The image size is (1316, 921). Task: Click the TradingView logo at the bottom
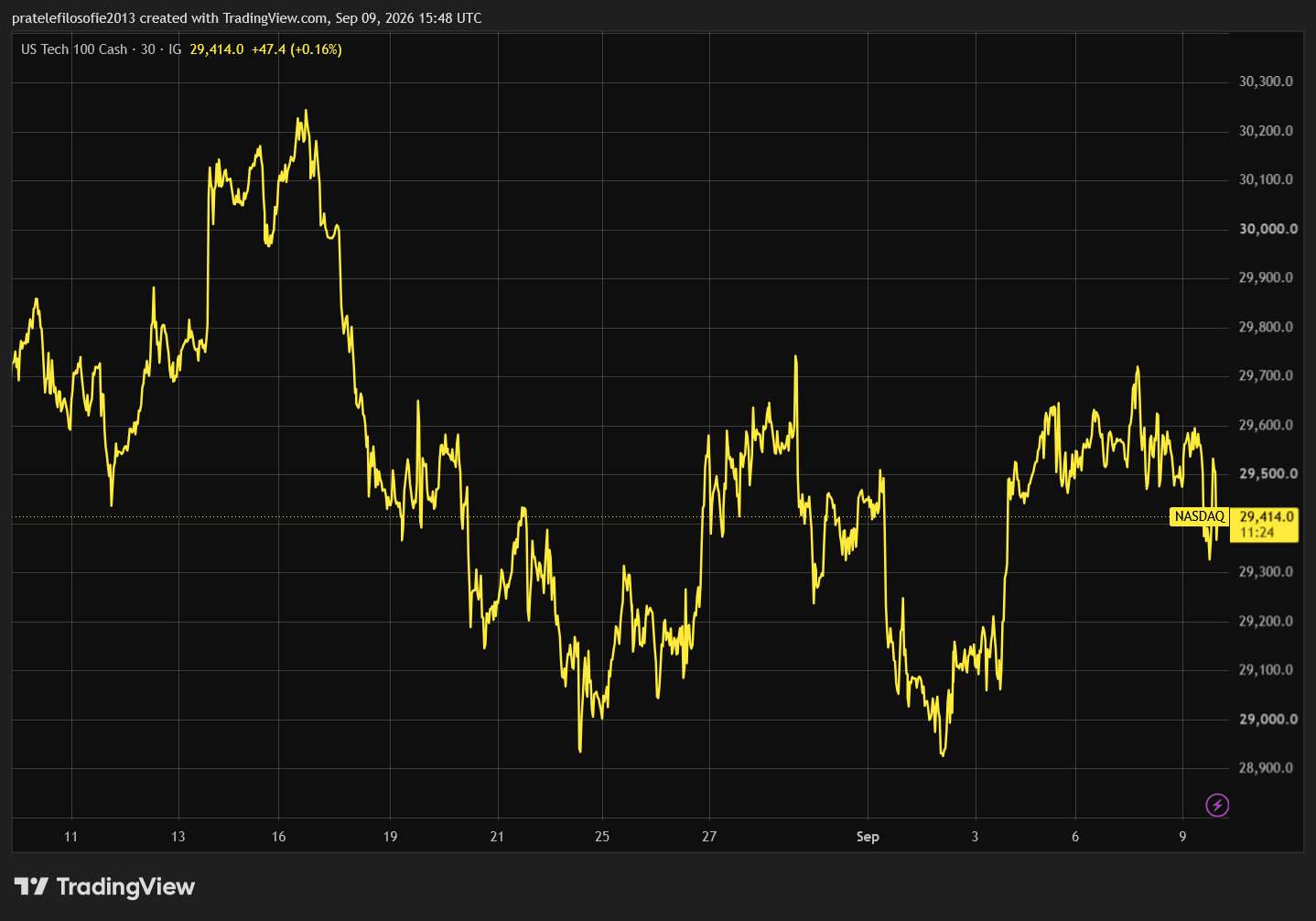pyautogui.click(x=105, y=886)
